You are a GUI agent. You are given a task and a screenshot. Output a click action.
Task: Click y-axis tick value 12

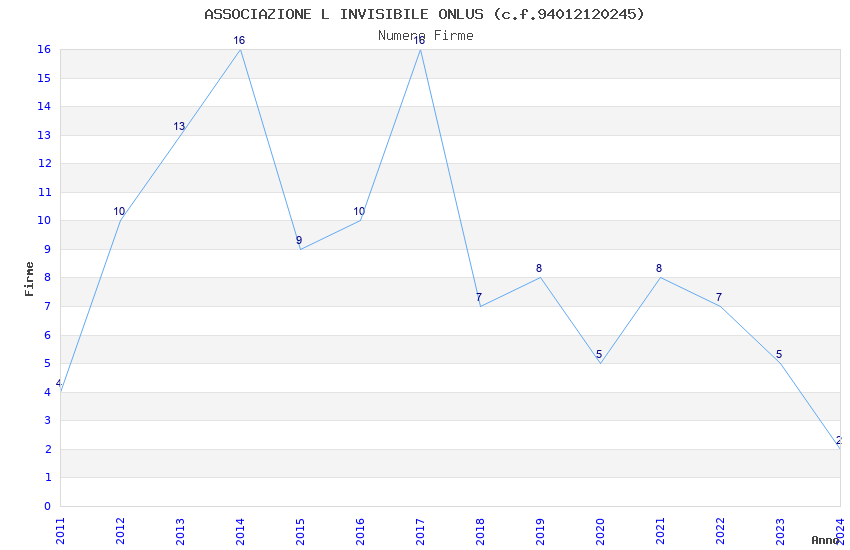point(44,163)
